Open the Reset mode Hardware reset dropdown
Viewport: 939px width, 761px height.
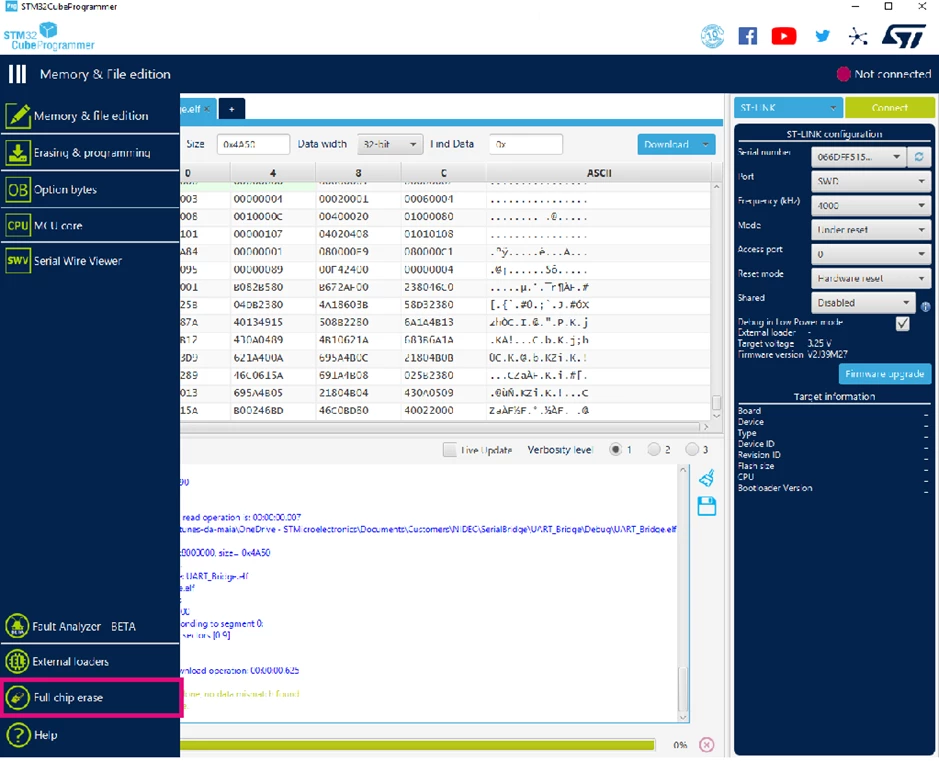click(x=871, y=278)
